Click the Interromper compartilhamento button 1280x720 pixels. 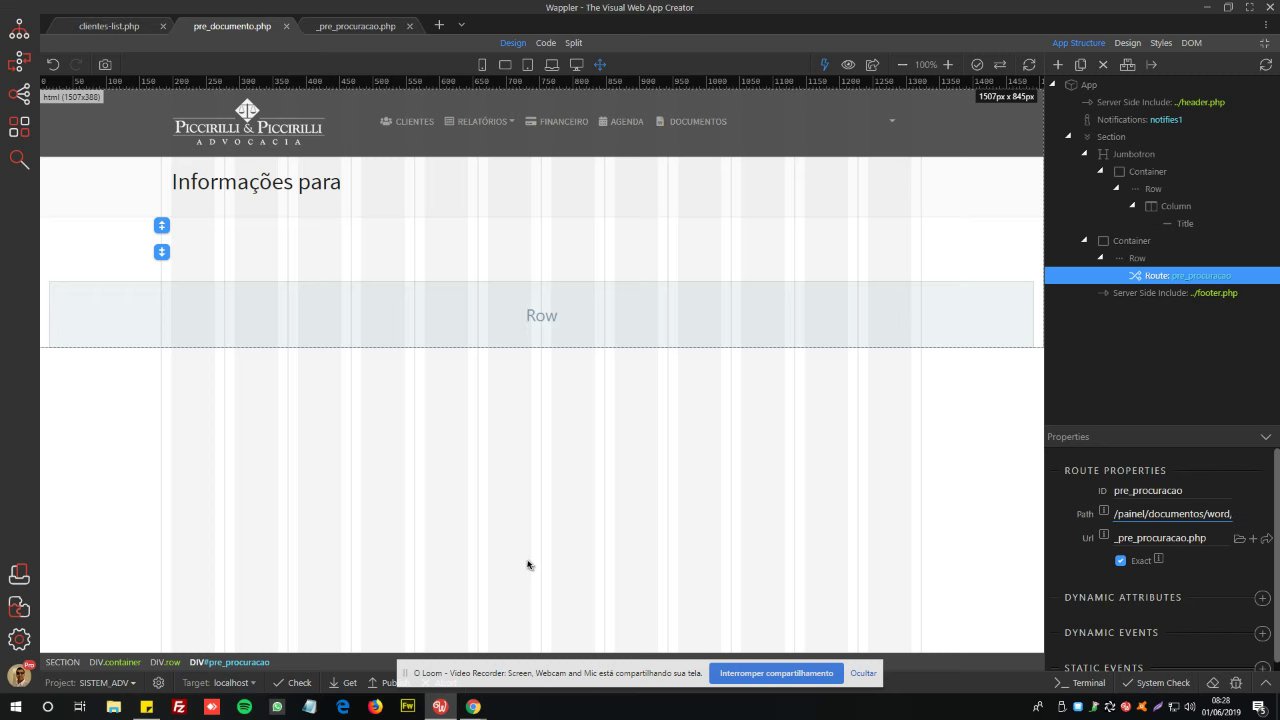(776, 673)
